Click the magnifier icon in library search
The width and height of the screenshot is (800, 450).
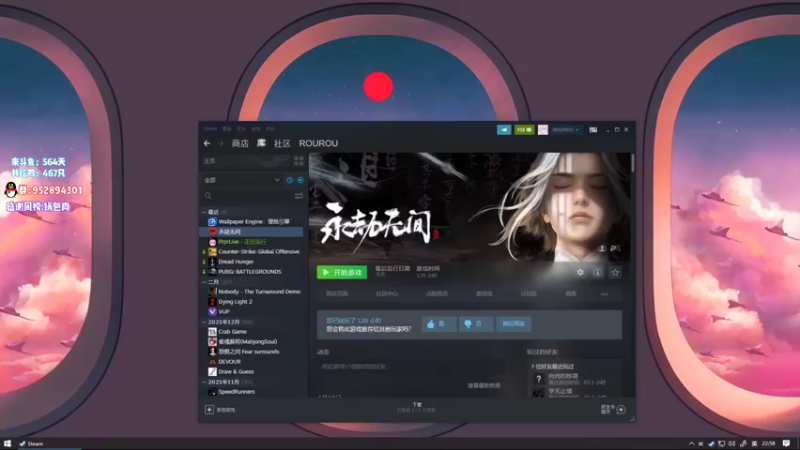click(208, 196)
